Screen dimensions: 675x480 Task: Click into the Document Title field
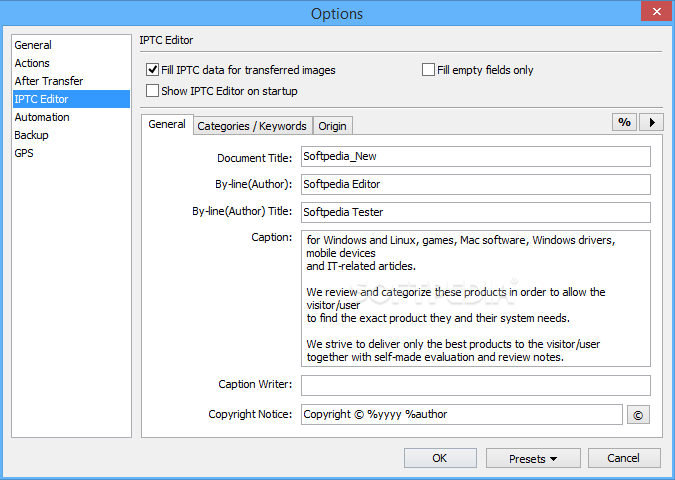click(476, 157)
